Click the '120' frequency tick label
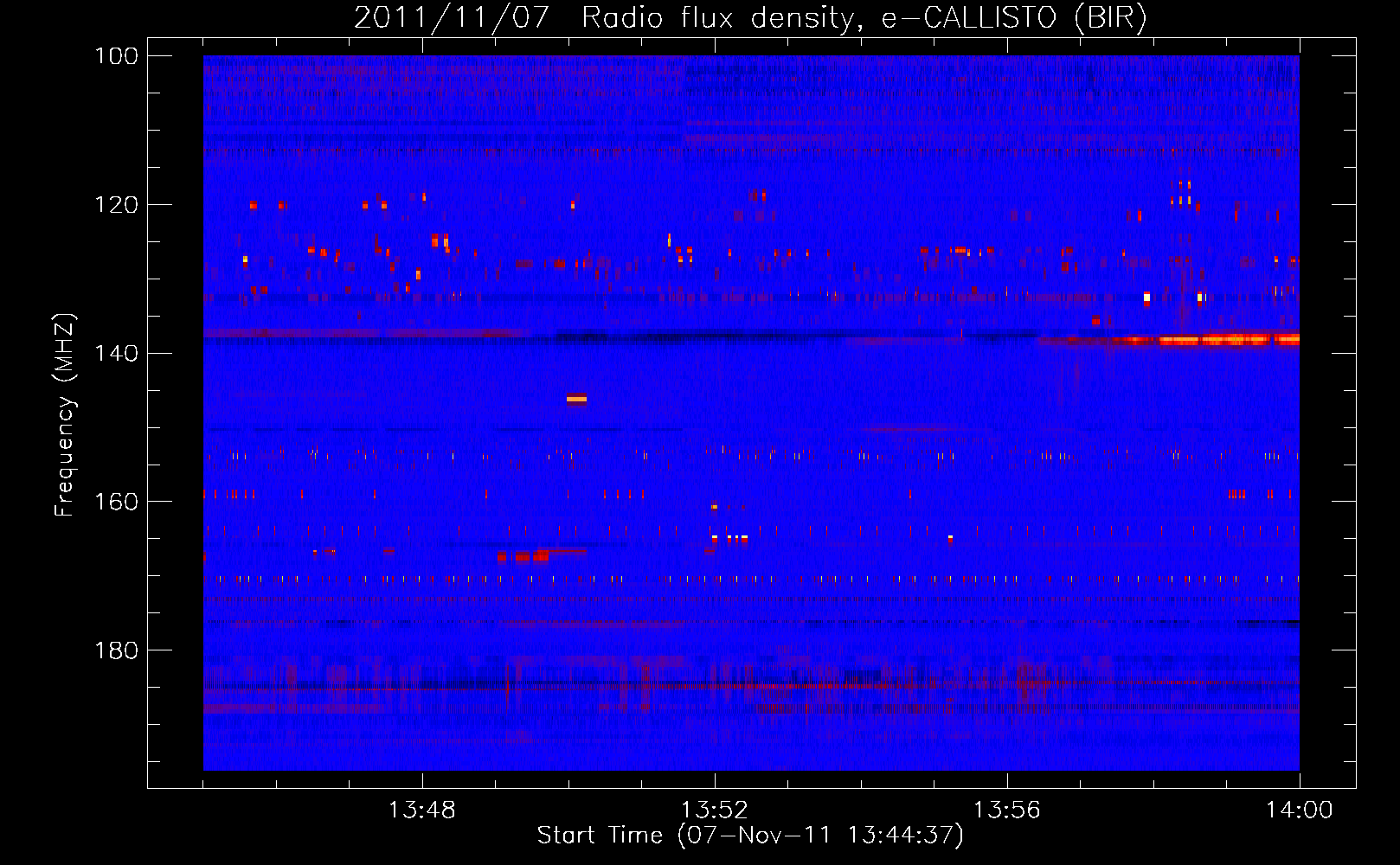Viewport: 1400px width, 865px height. (x=116, y=205)
